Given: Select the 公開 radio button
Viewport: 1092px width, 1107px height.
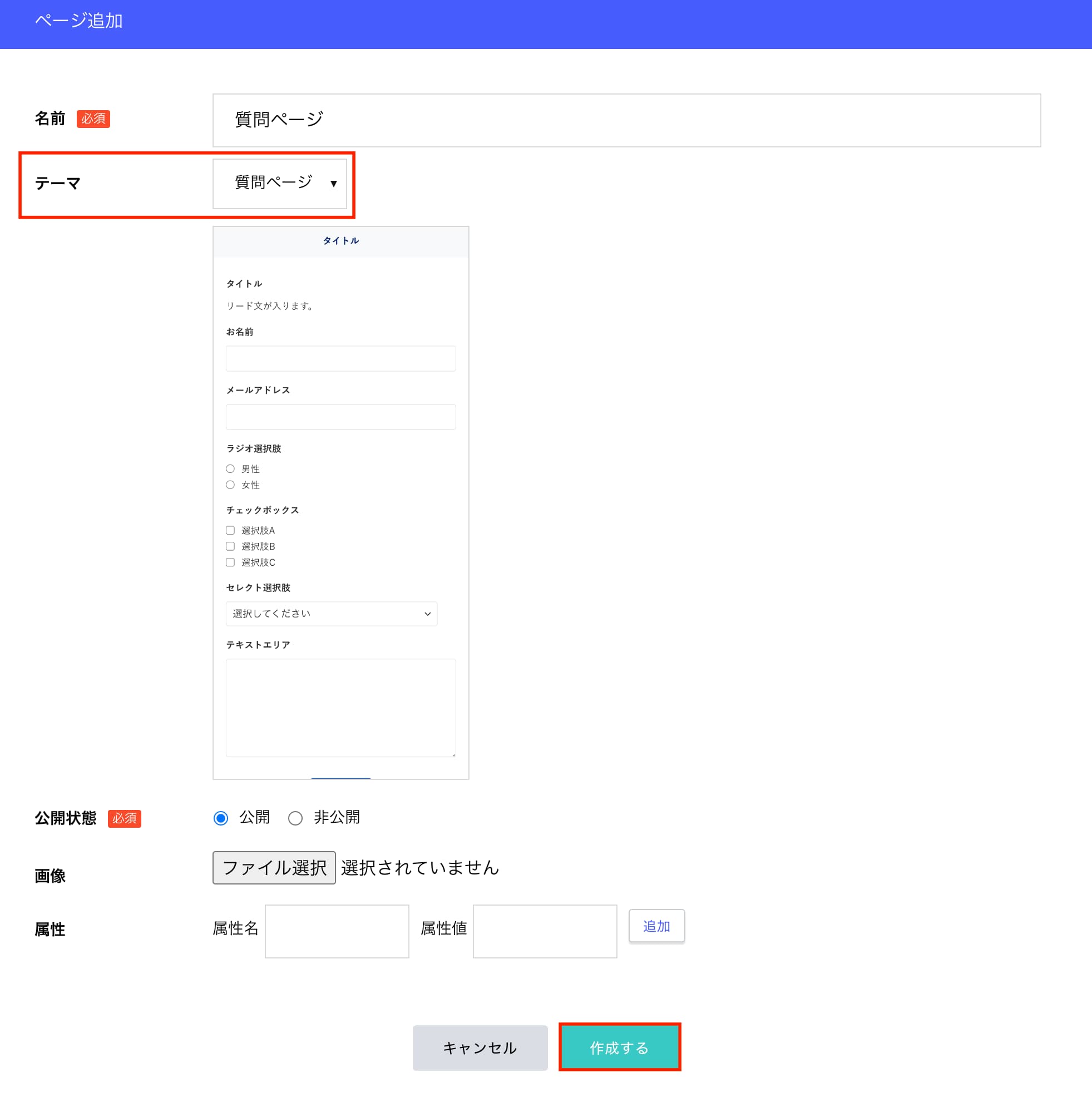Looking at the screenshot, I should pos(221,818).
